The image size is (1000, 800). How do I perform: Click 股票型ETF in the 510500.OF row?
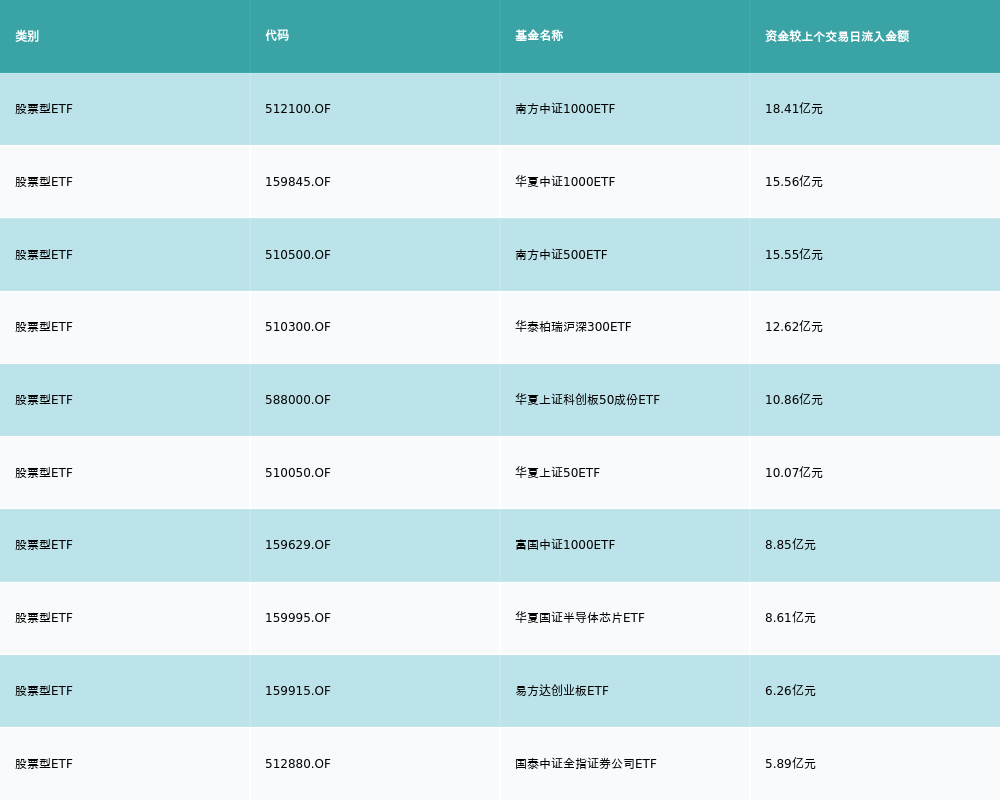[x=44, y=255]
